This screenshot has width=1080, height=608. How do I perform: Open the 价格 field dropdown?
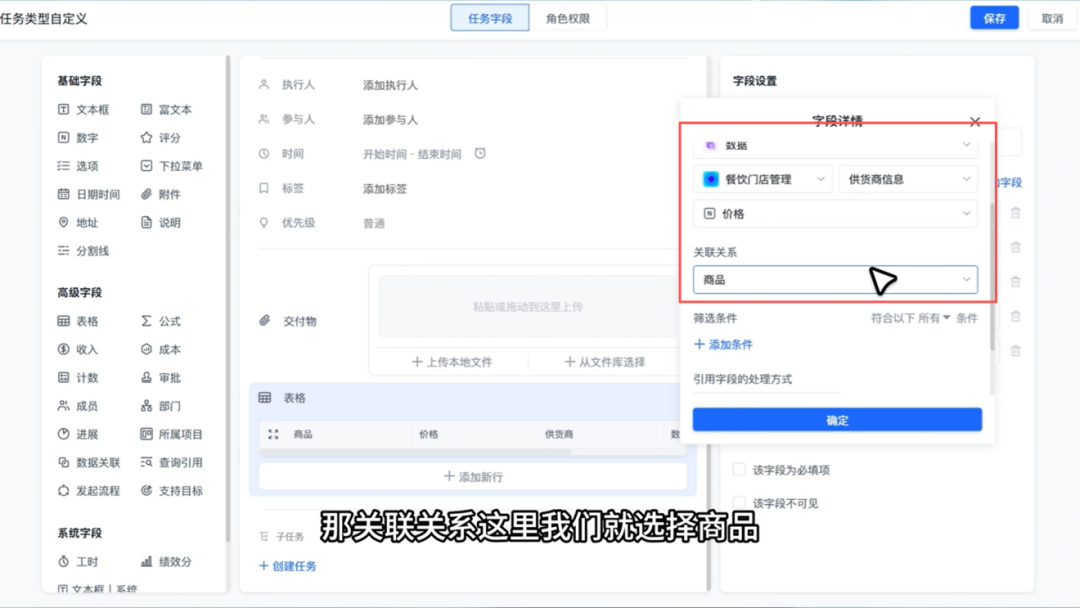pyautogui.click(x=835, y=213)
